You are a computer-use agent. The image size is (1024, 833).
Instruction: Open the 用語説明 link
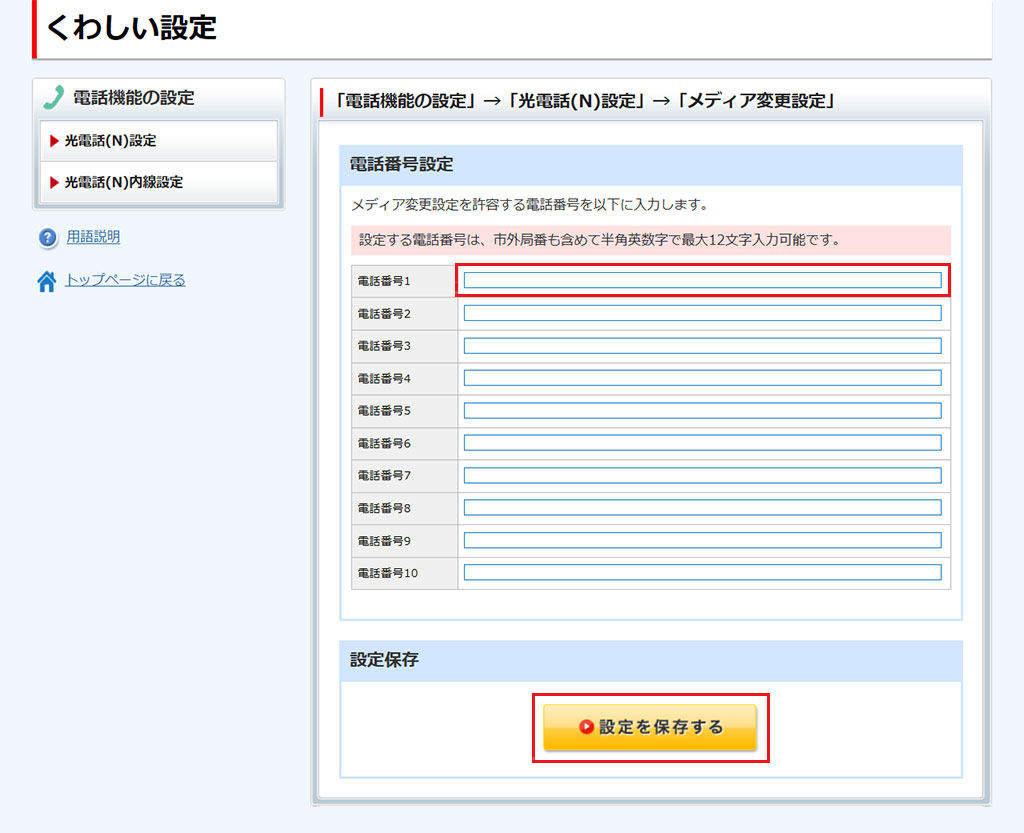pyautogui.click(x=93, y=237)
